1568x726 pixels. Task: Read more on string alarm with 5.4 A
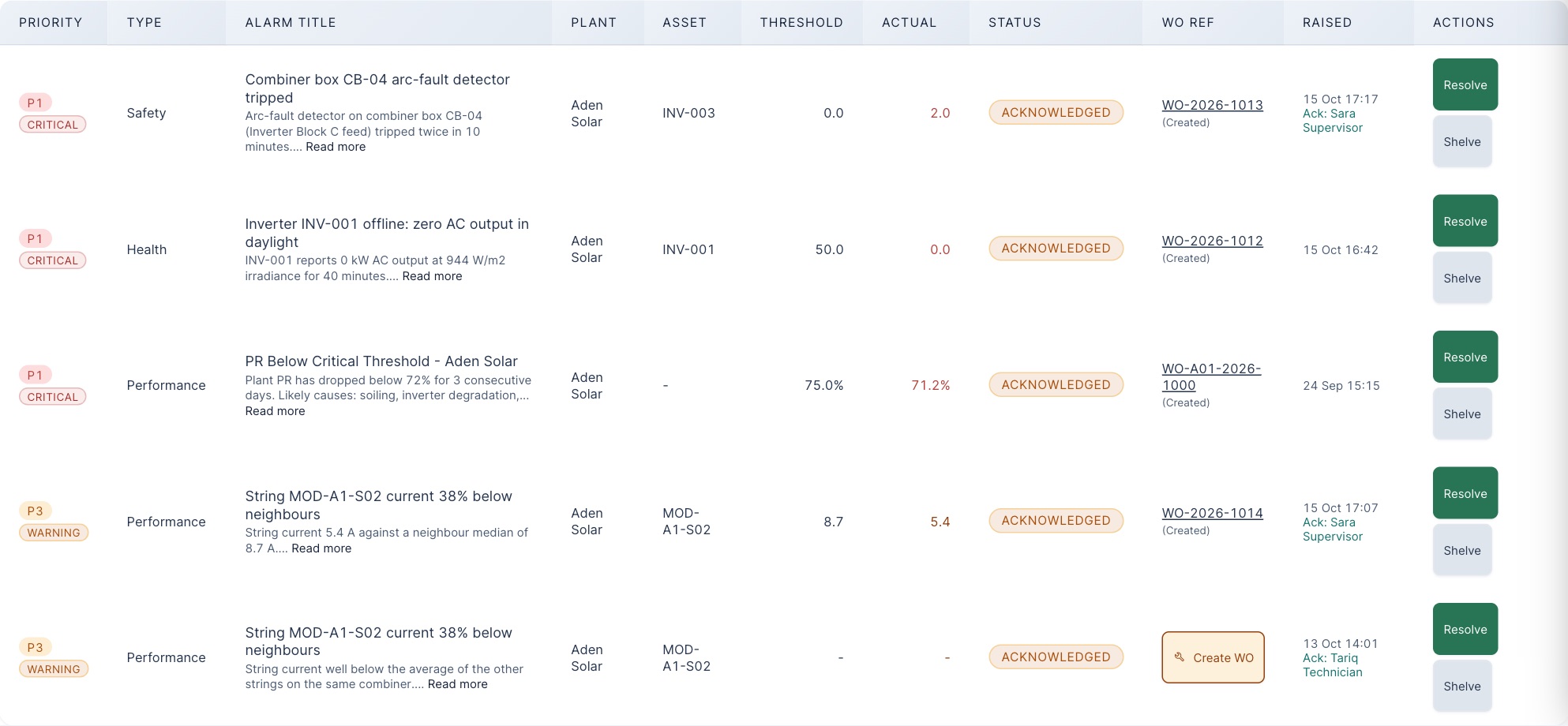(321, 548)
